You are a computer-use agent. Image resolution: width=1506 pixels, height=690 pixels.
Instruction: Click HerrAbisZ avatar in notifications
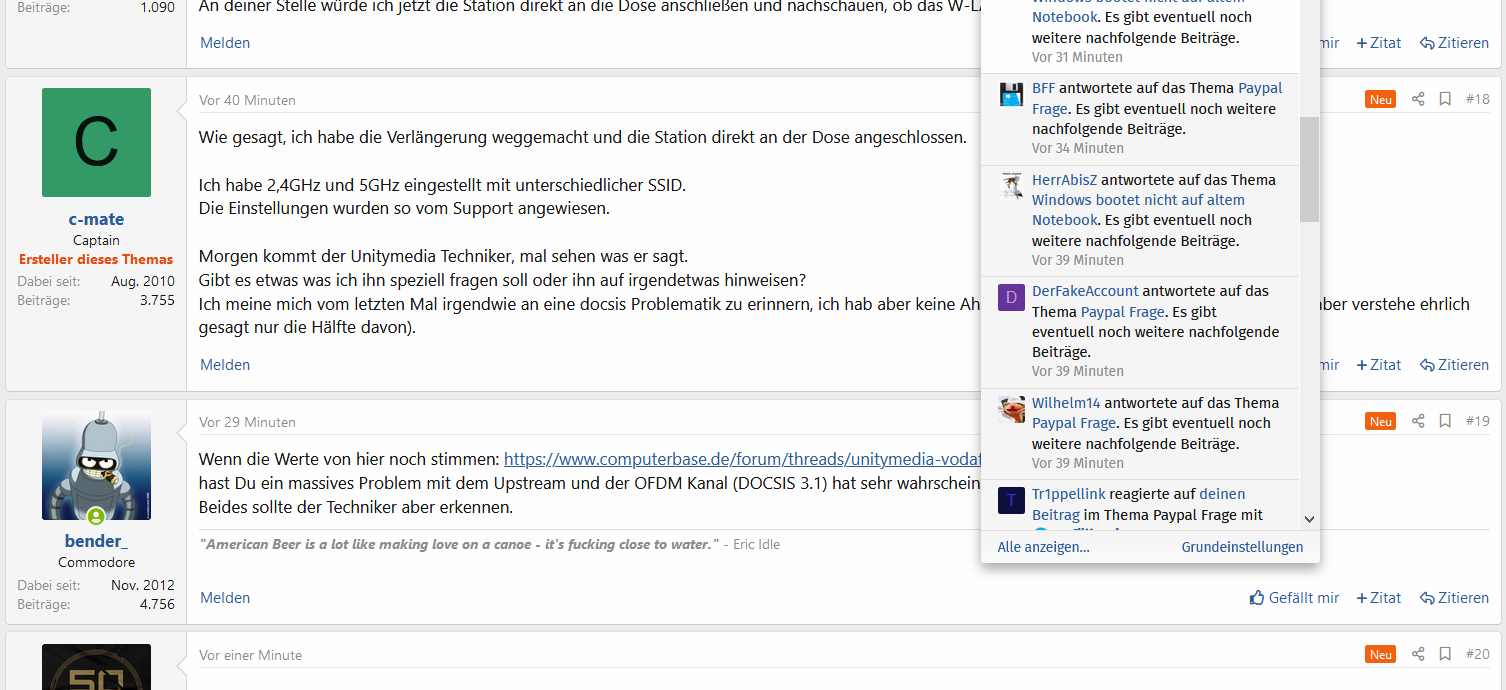point(1011,186)
